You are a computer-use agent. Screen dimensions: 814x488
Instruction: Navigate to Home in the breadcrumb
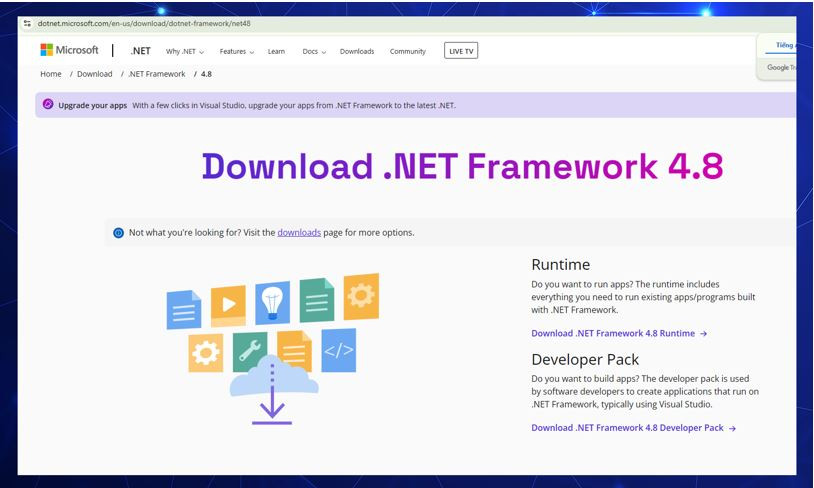tap(51, 74)
